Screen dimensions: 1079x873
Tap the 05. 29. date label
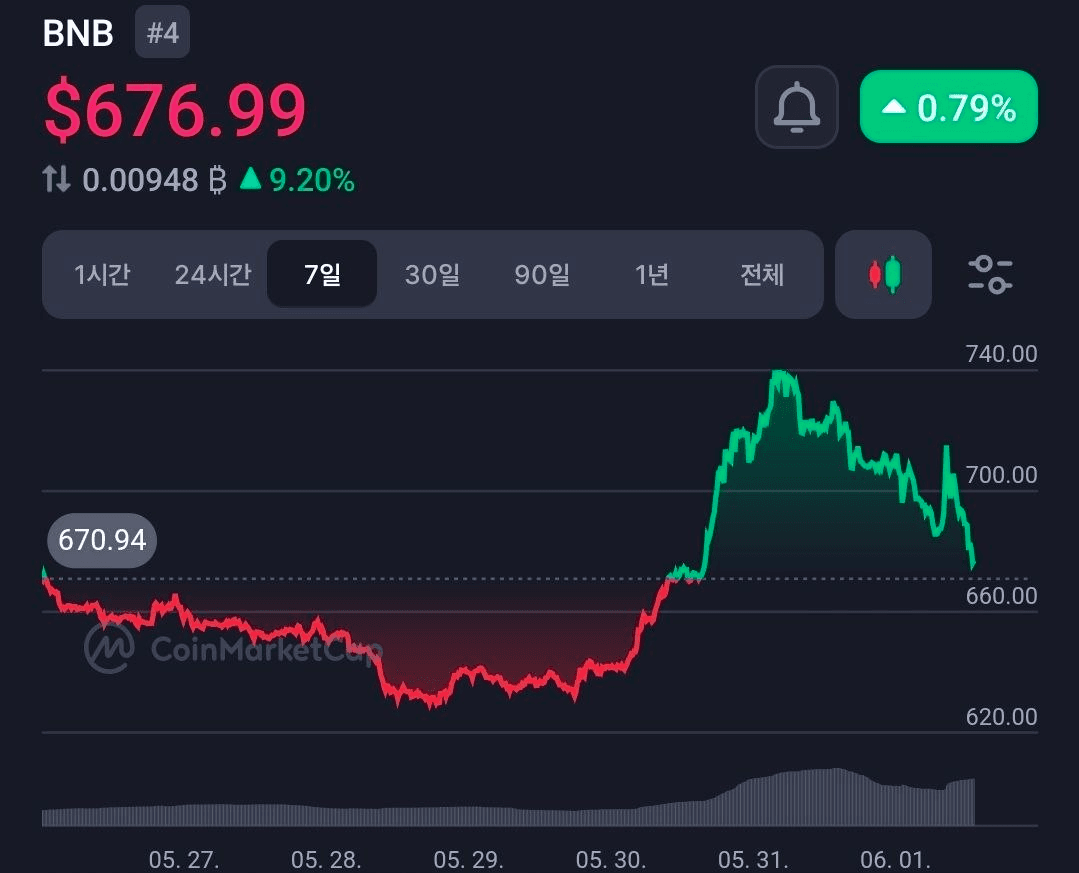[x=469, y=860]
